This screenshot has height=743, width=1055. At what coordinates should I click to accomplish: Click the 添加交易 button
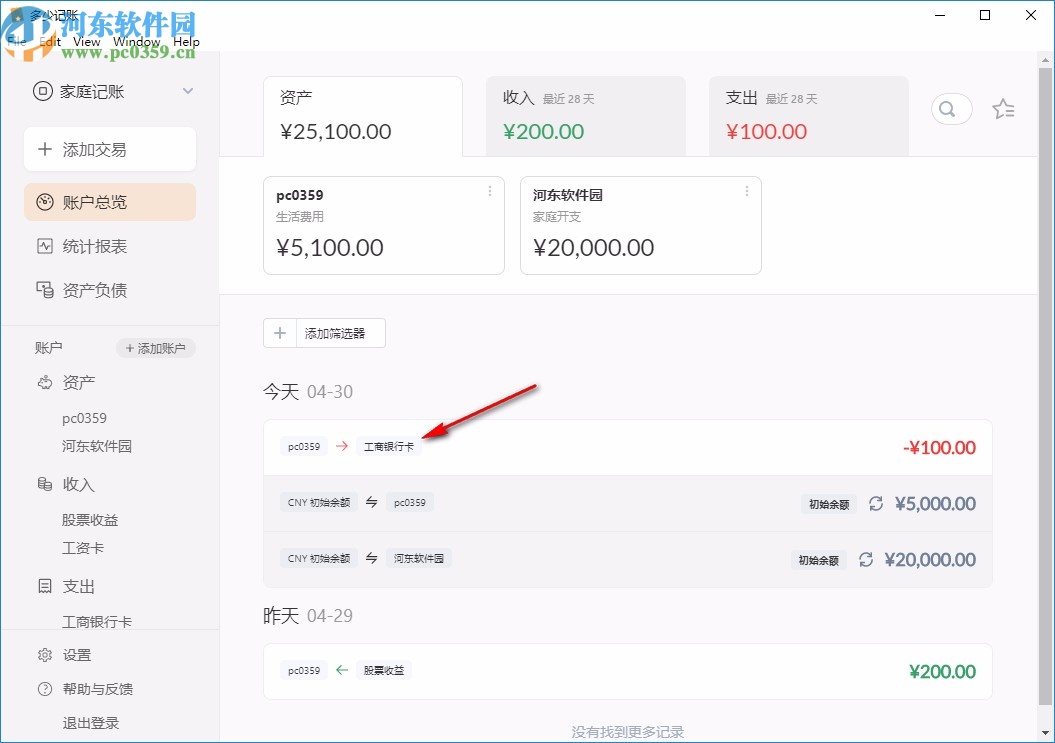click(x=110, y=149)
